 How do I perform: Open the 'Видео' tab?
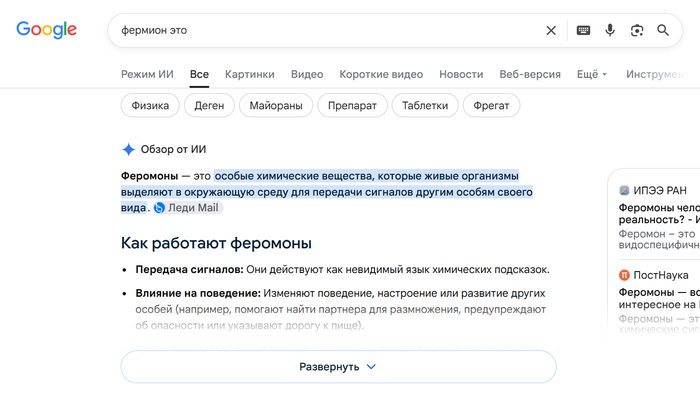(307, 74)
